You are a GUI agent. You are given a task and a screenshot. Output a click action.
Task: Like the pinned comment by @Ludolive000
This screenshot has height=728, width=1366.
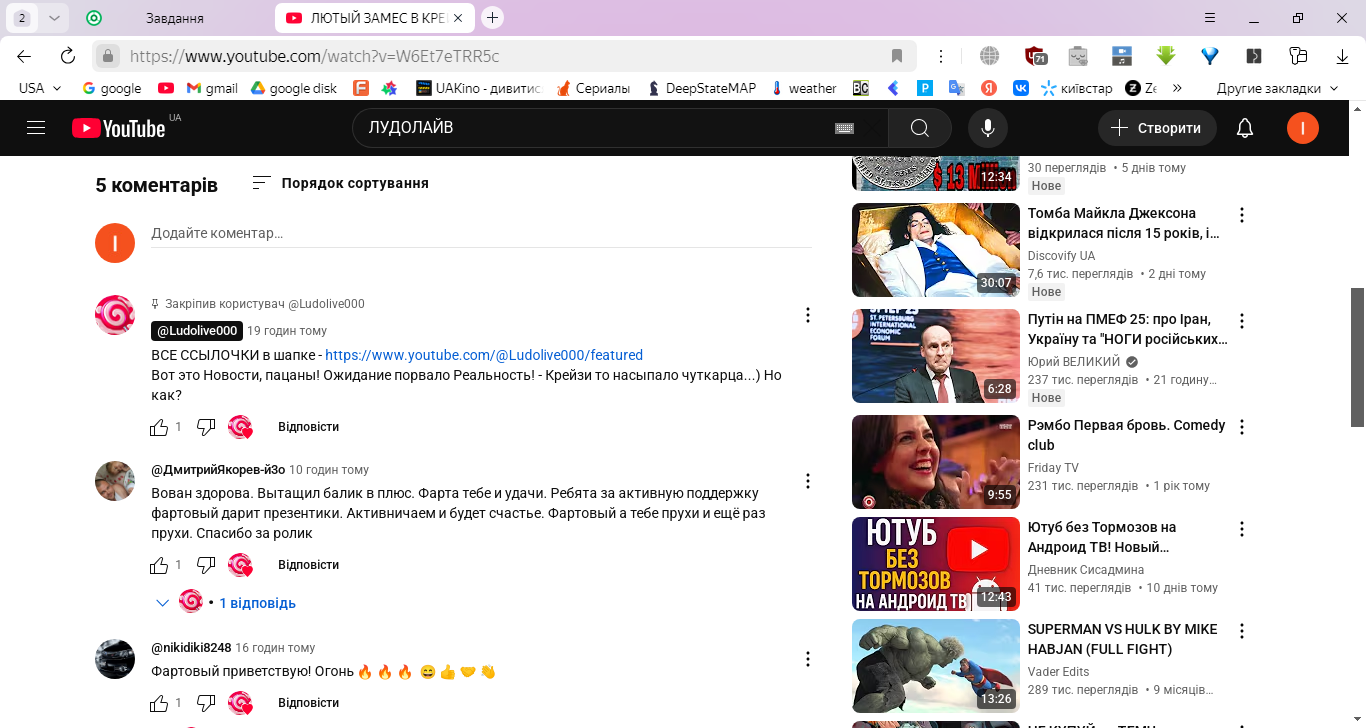(x=159, y=427)
